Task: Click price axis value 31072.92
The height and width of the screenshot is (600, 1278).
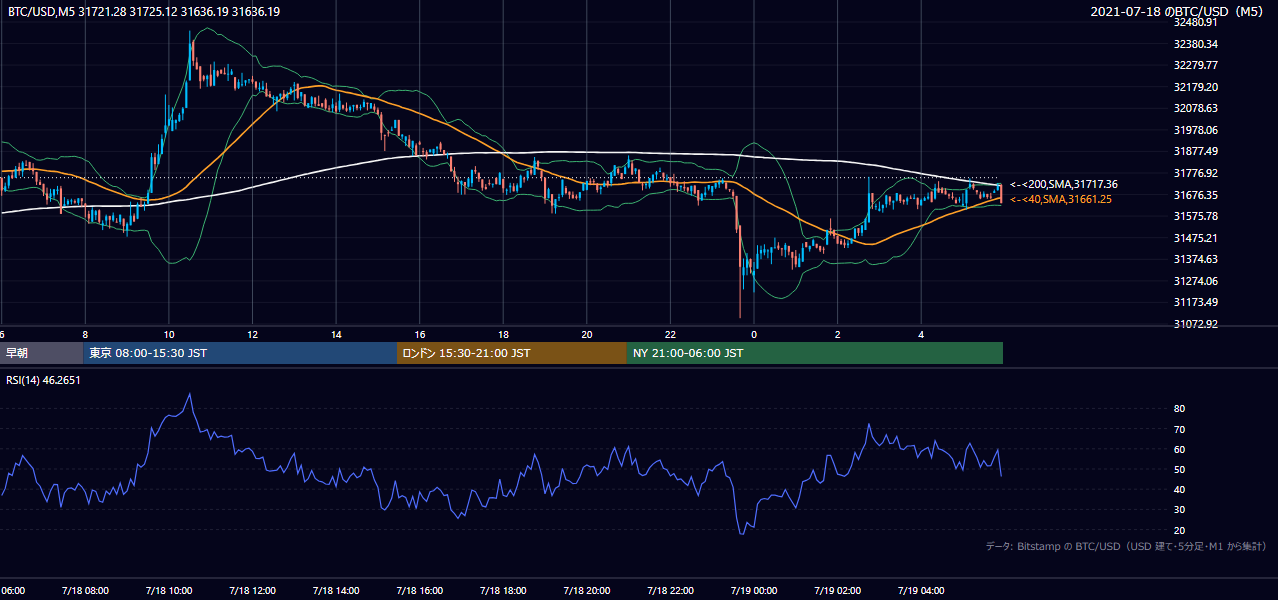Action: (x=1196, y=324)
